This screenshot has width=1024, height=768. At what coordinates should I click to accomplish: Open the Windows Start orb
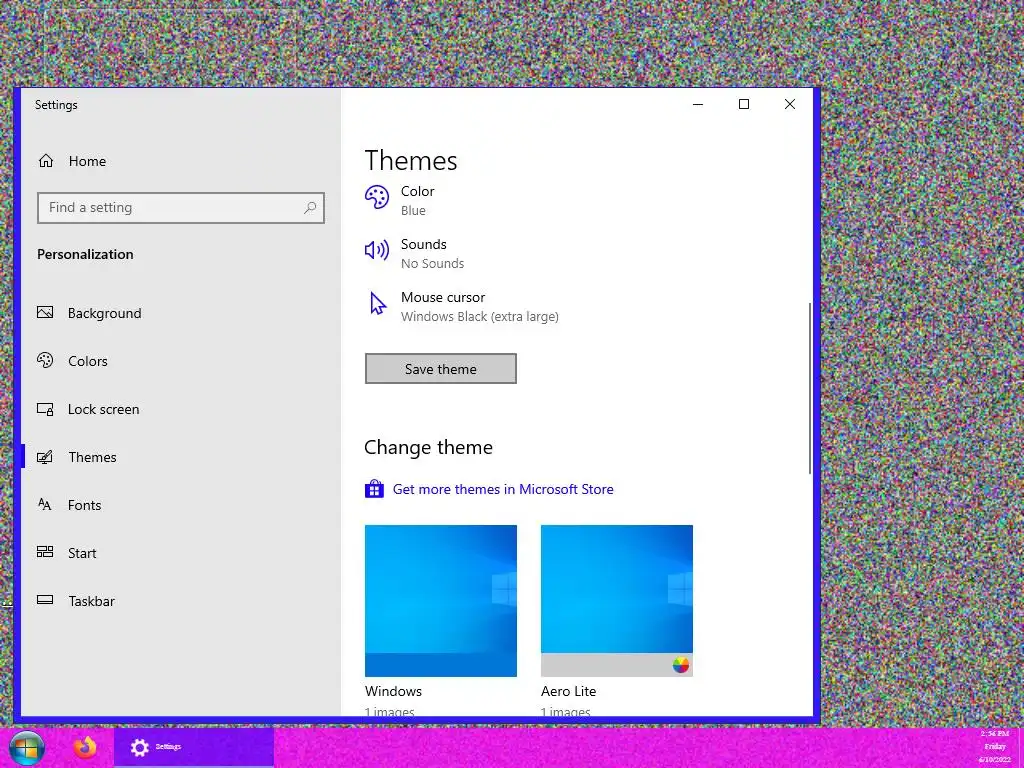click(x=27, y=748)
